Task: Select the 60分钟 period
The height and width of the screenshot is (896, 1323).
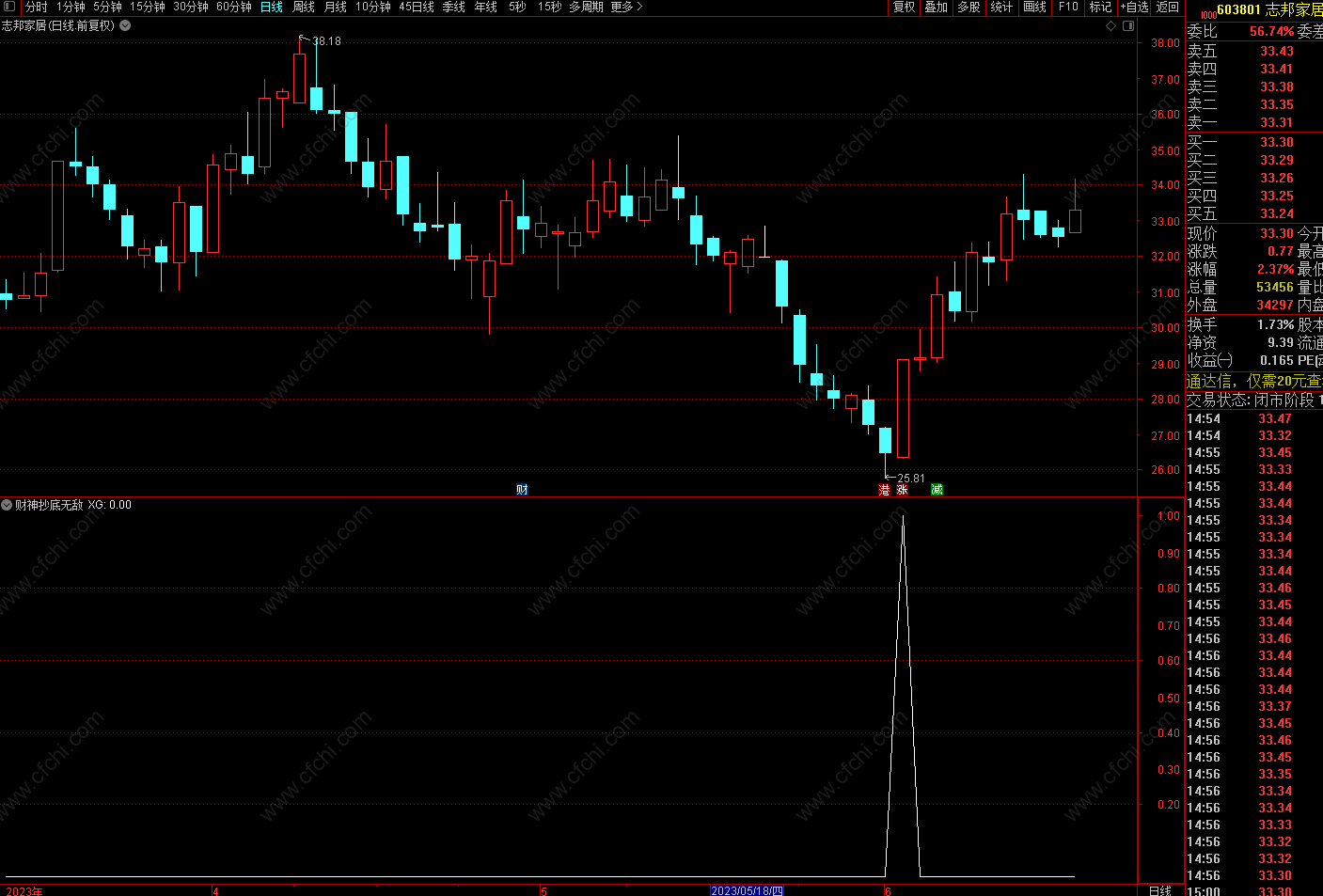Action: point(234,7)
